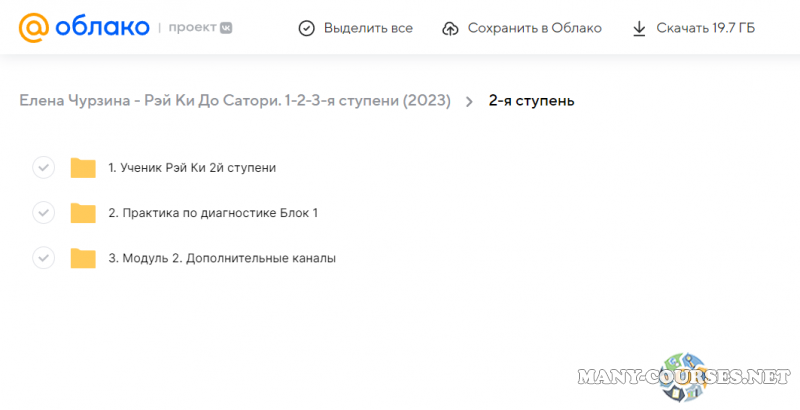Image resolution: width=800 pixels, height=410 pixels.
Task: Click the Облако @ logo icon
Action: pyautogui.click(x=35, y=28)
